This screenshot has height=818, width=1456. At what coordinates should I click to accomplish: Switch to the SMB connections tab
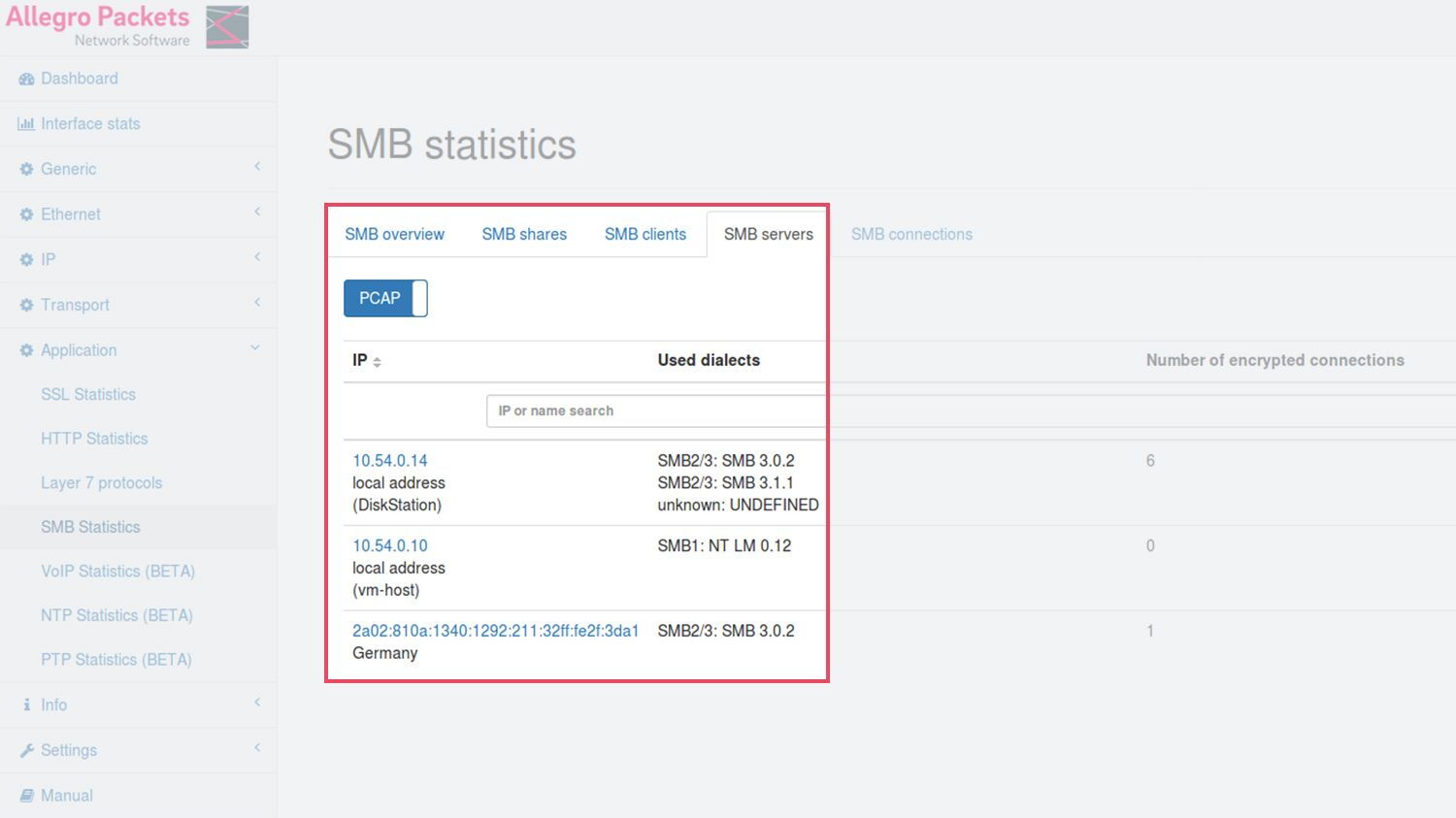pyautogui.click(x=911, y=234)
